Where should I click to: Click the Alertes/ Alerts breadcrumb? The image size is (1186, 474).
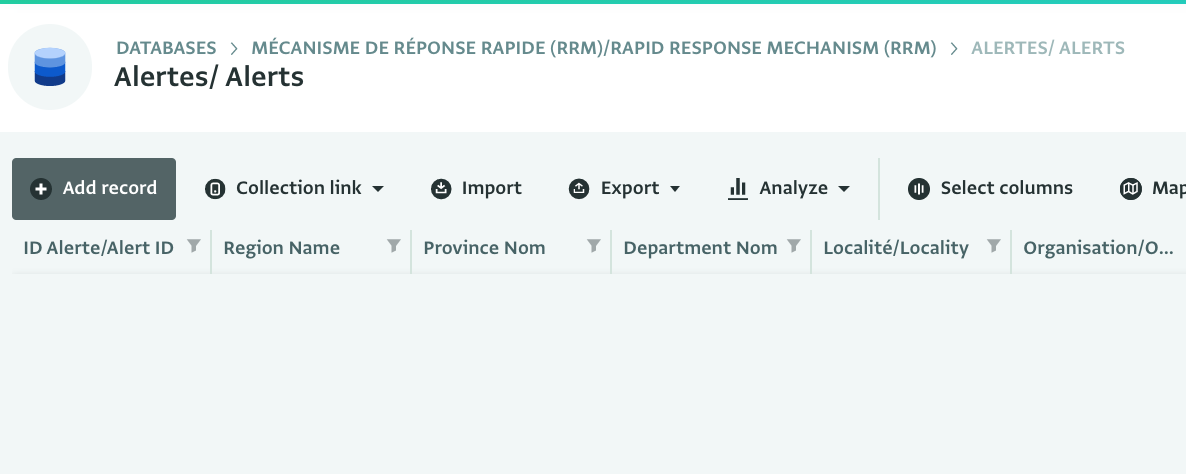[x=1048, y=48]
